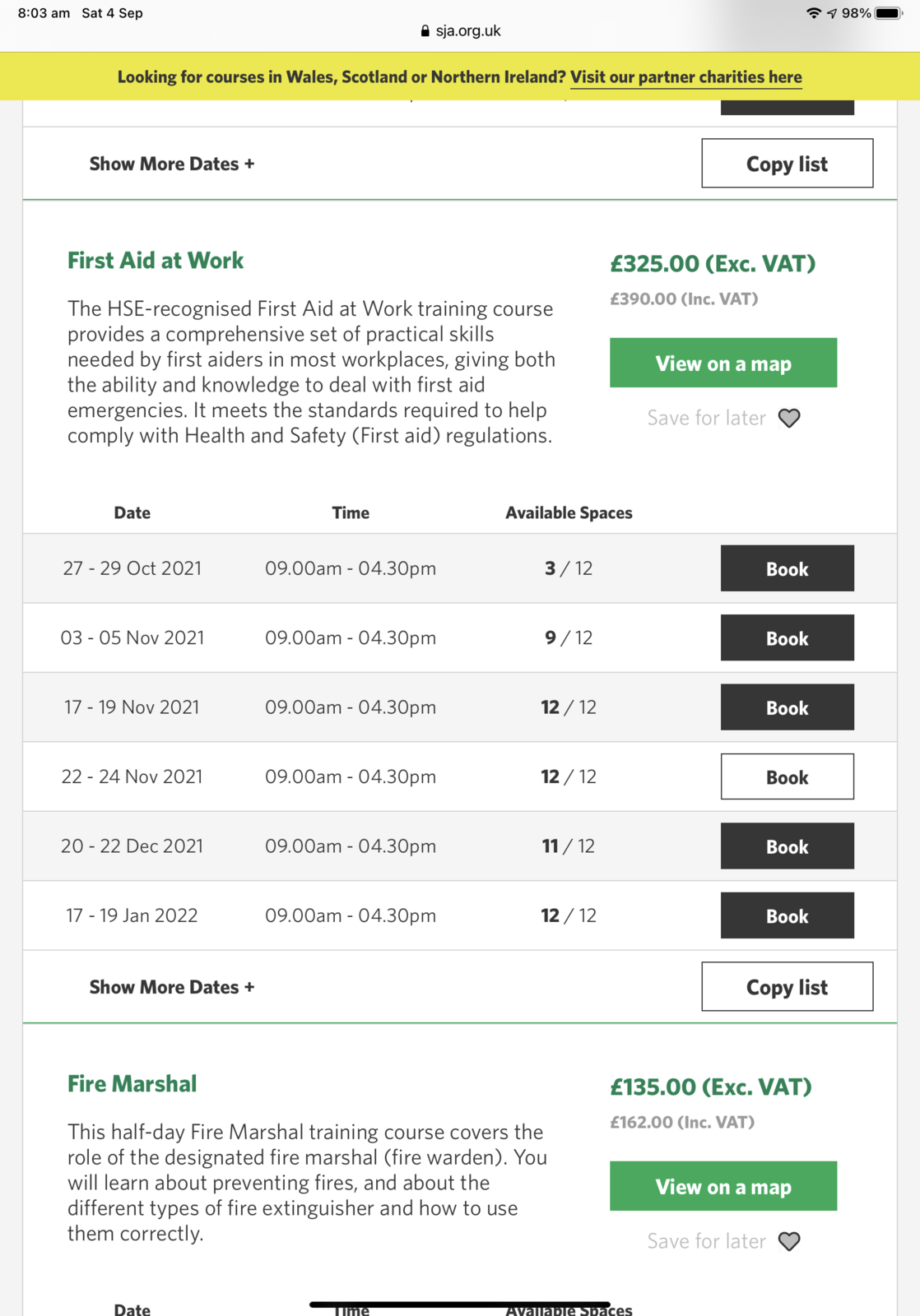This screenshot has height=1316, width=920.
Task: Tap the location arrow status icon
Action: coord(832,13)
